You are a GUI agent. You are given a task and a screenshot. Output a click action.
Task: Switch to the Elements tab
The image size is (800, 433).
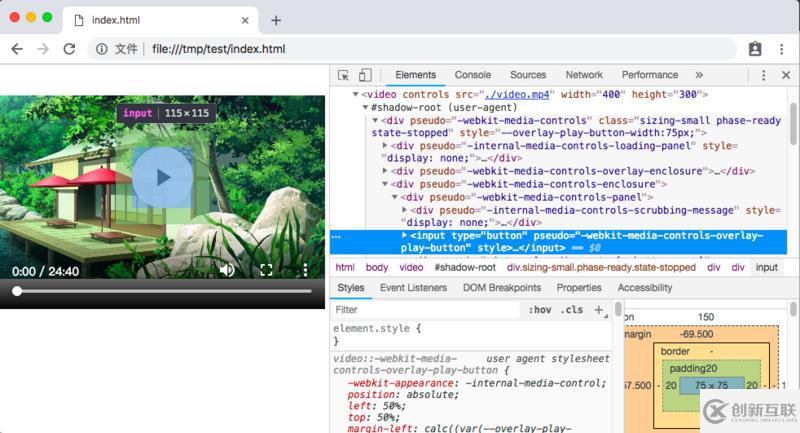tap(415, 75)
